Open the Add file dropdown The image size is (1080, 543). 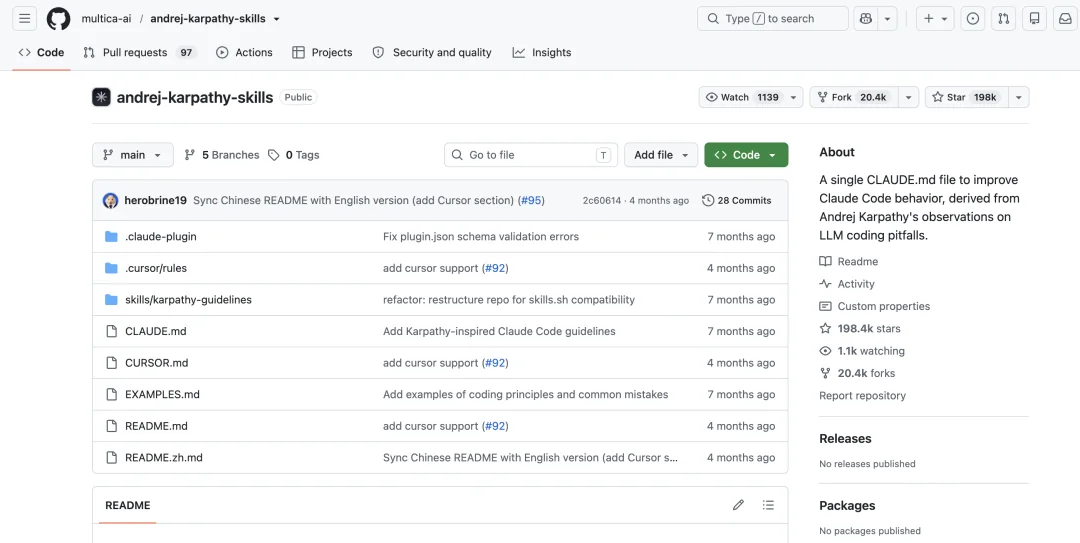pyautogui.click(x=661, y=155)
